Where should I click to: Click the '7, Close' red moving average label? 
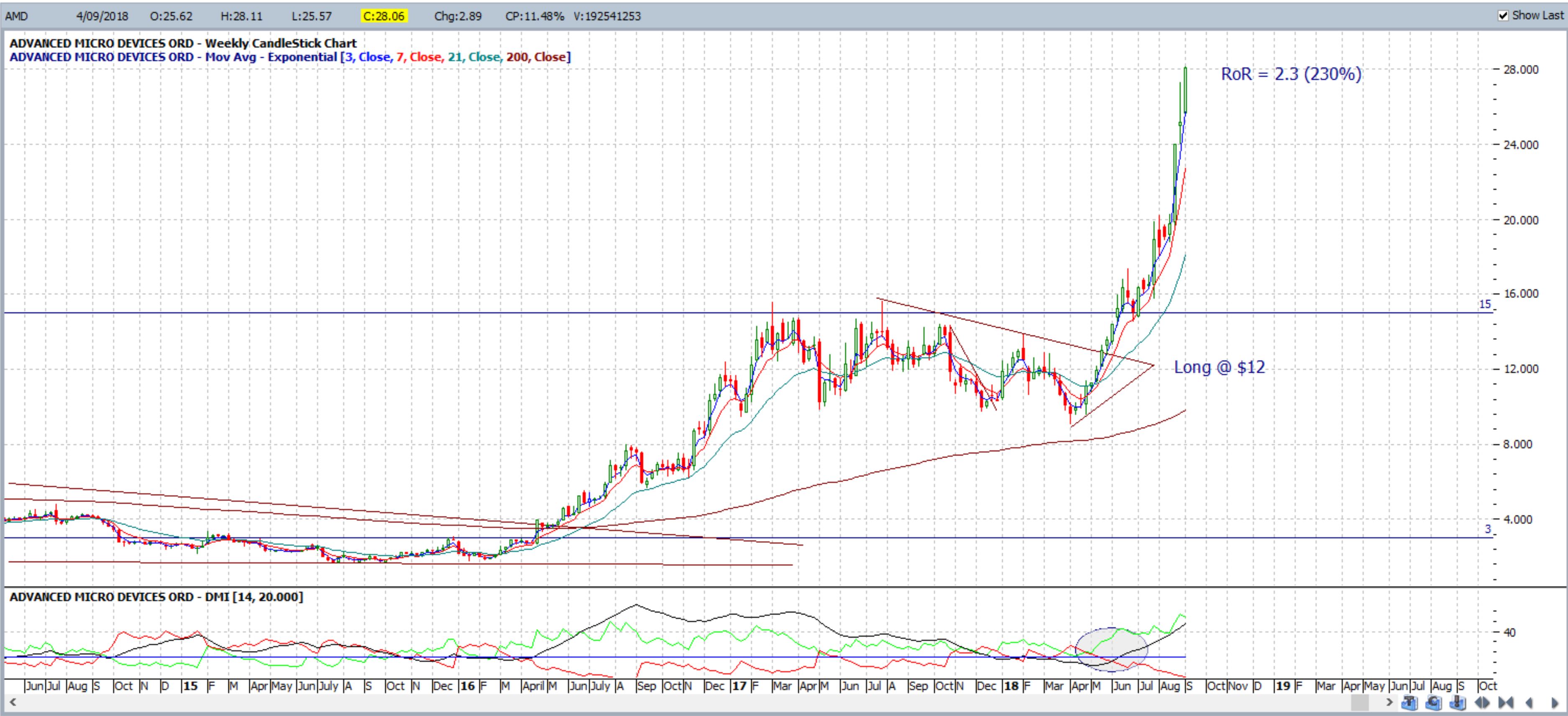click(419, 57)
